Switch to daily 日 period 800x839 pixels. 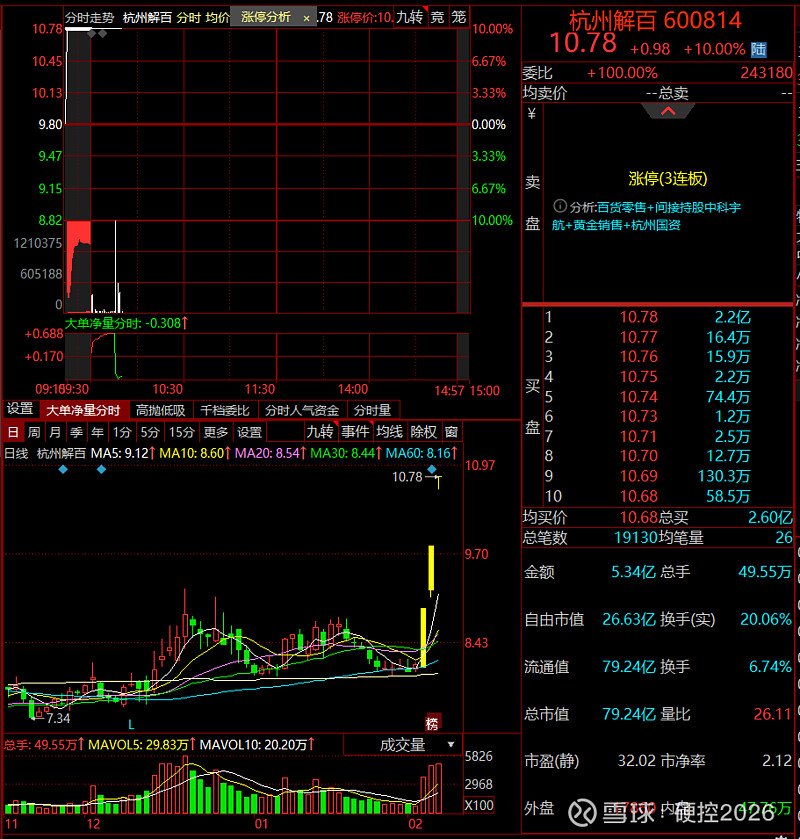pyautogui.click(x=13, y=432)
